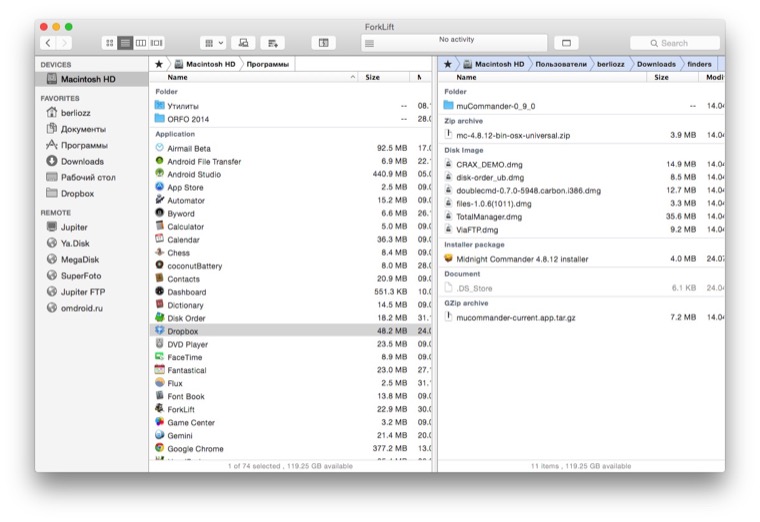Click the sync/new item list toolbar icon

(x=272, y=43)
